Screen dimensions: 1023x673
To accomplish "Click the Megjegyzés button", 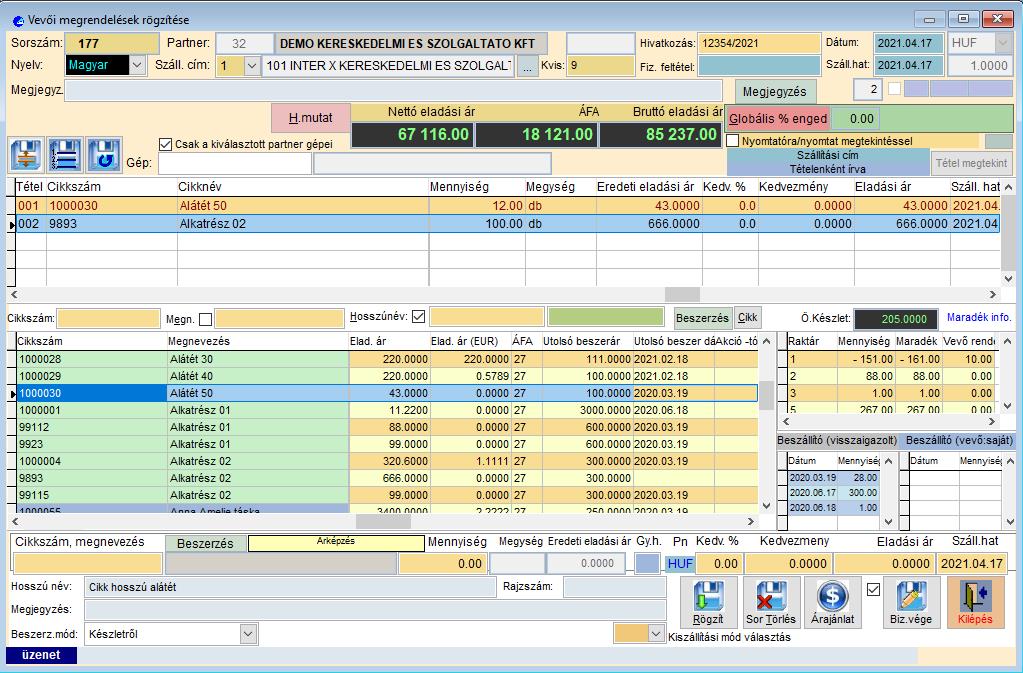I will click(x=774, y=92).
